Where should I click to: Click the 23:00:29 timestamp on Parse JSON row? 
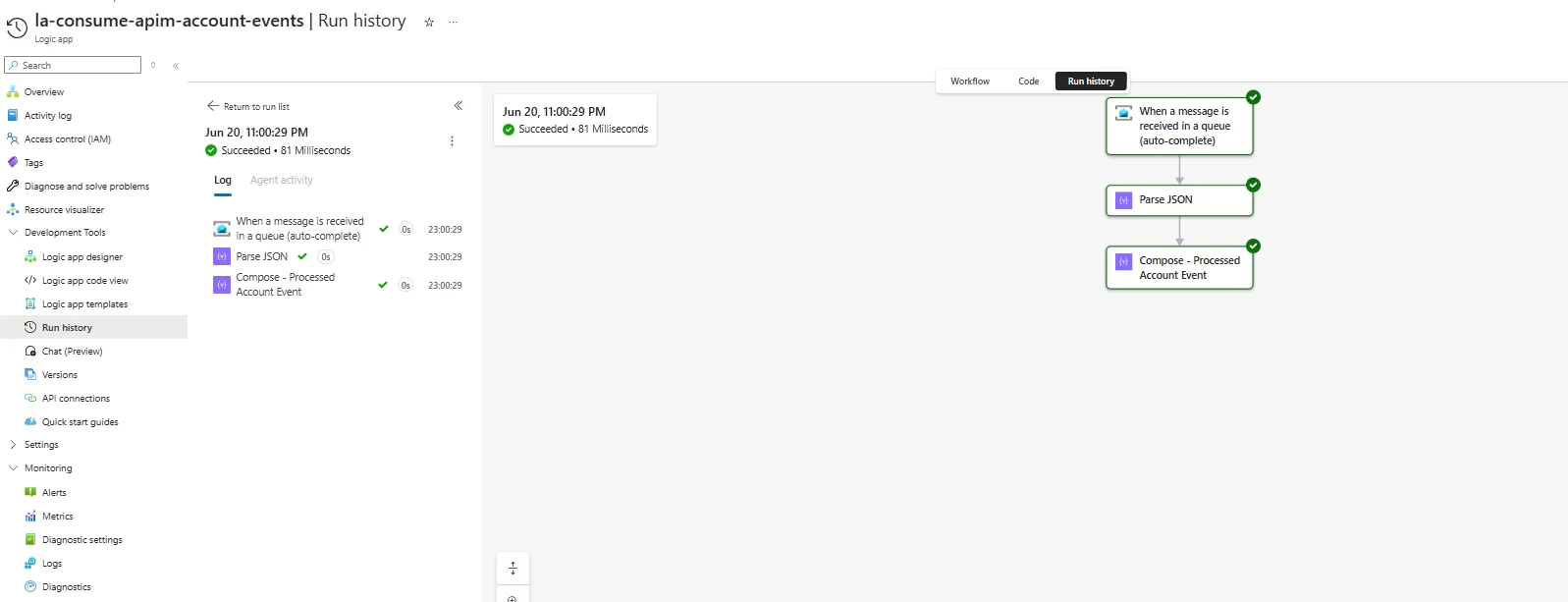pyautogui.click(x=445, y=257)
